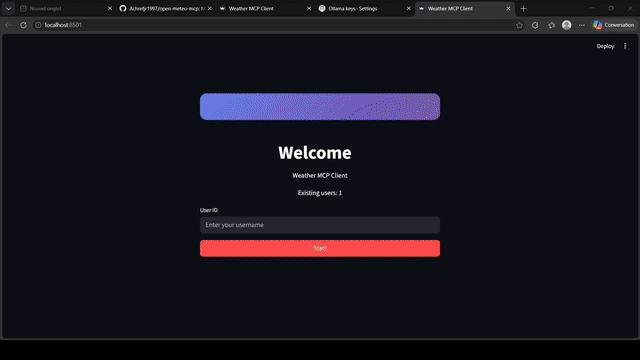Open the favorites list icon

(551, 25)
